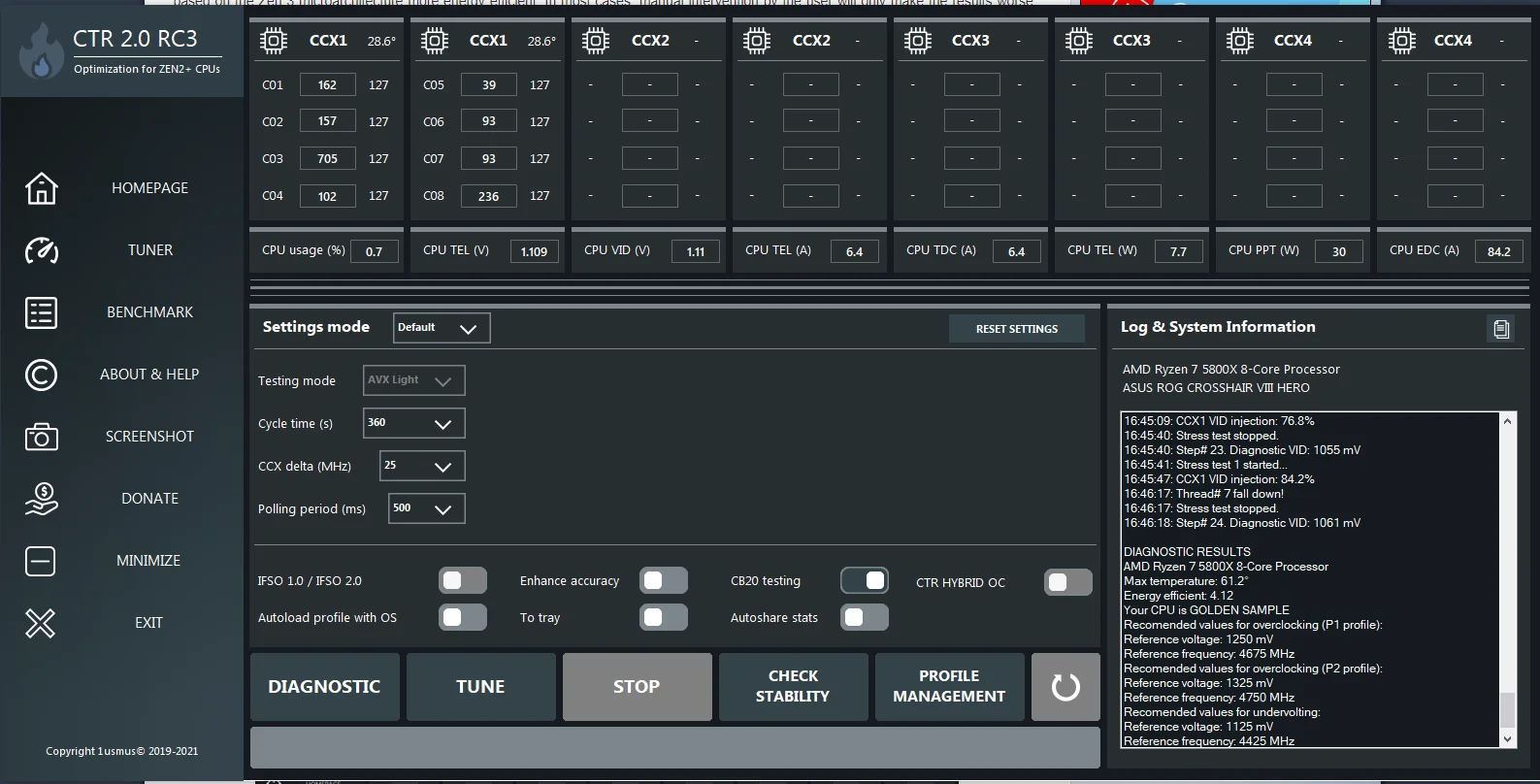1540x784 pixels.
Task: Click the STOP button
Action: click(637, 687)
